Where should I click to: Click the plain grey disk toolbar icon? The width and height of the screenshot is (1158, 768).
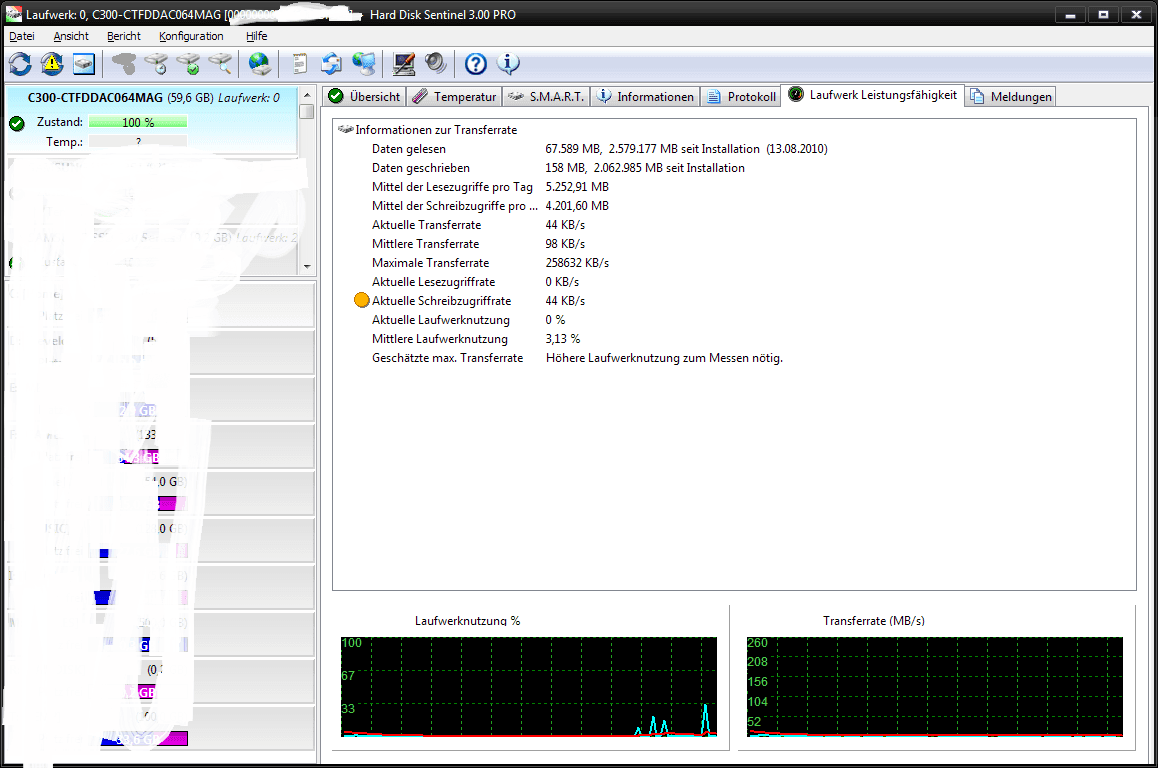click(124, 64)
